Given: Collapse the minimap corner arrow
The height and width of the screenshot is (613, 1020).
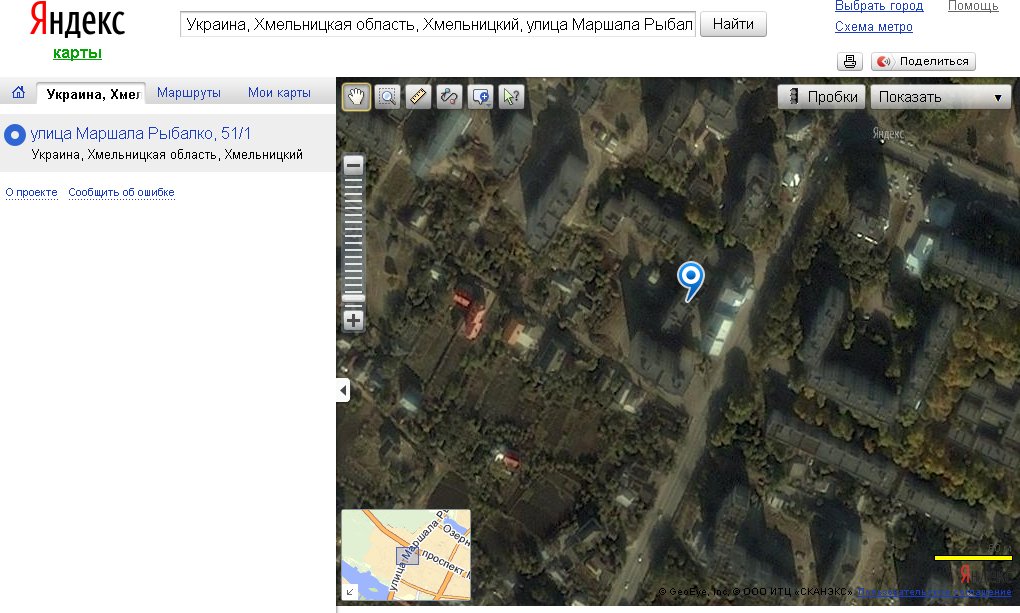Looking at the screenshot, I should pos(350,592).
